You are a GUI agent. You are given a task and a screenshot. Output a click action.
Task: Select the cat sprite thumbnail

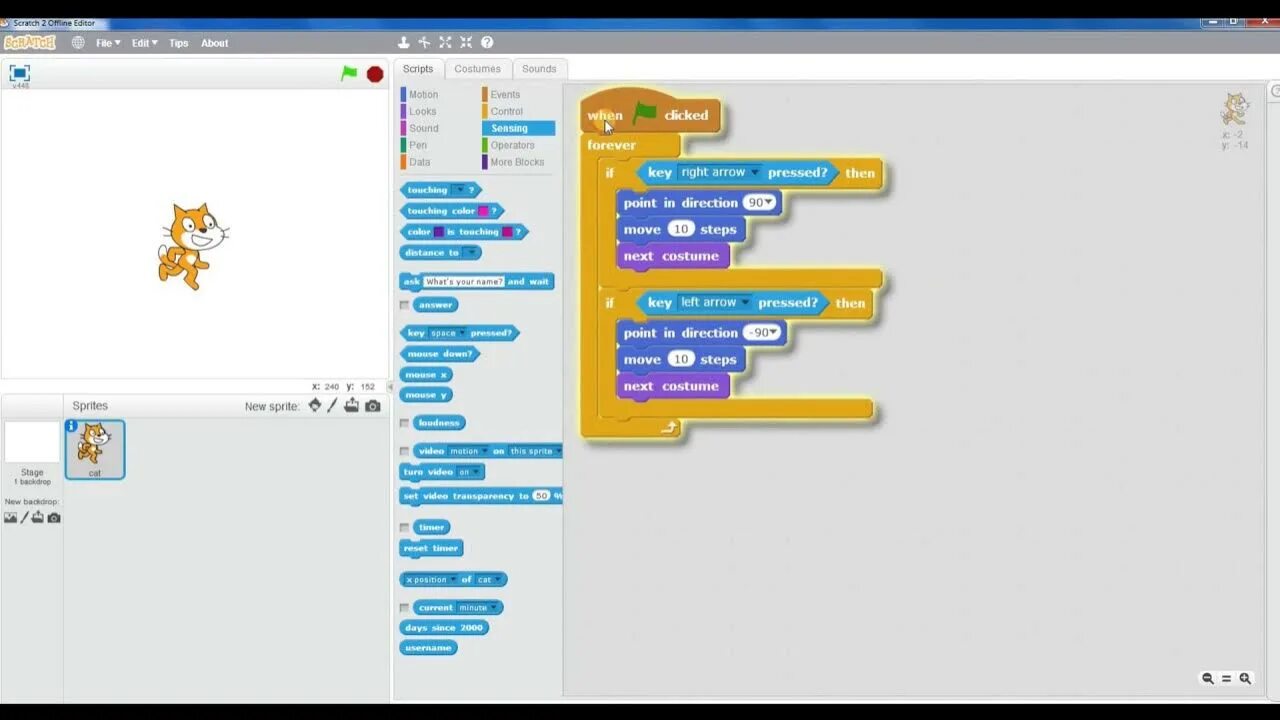[x=95, y=449]
